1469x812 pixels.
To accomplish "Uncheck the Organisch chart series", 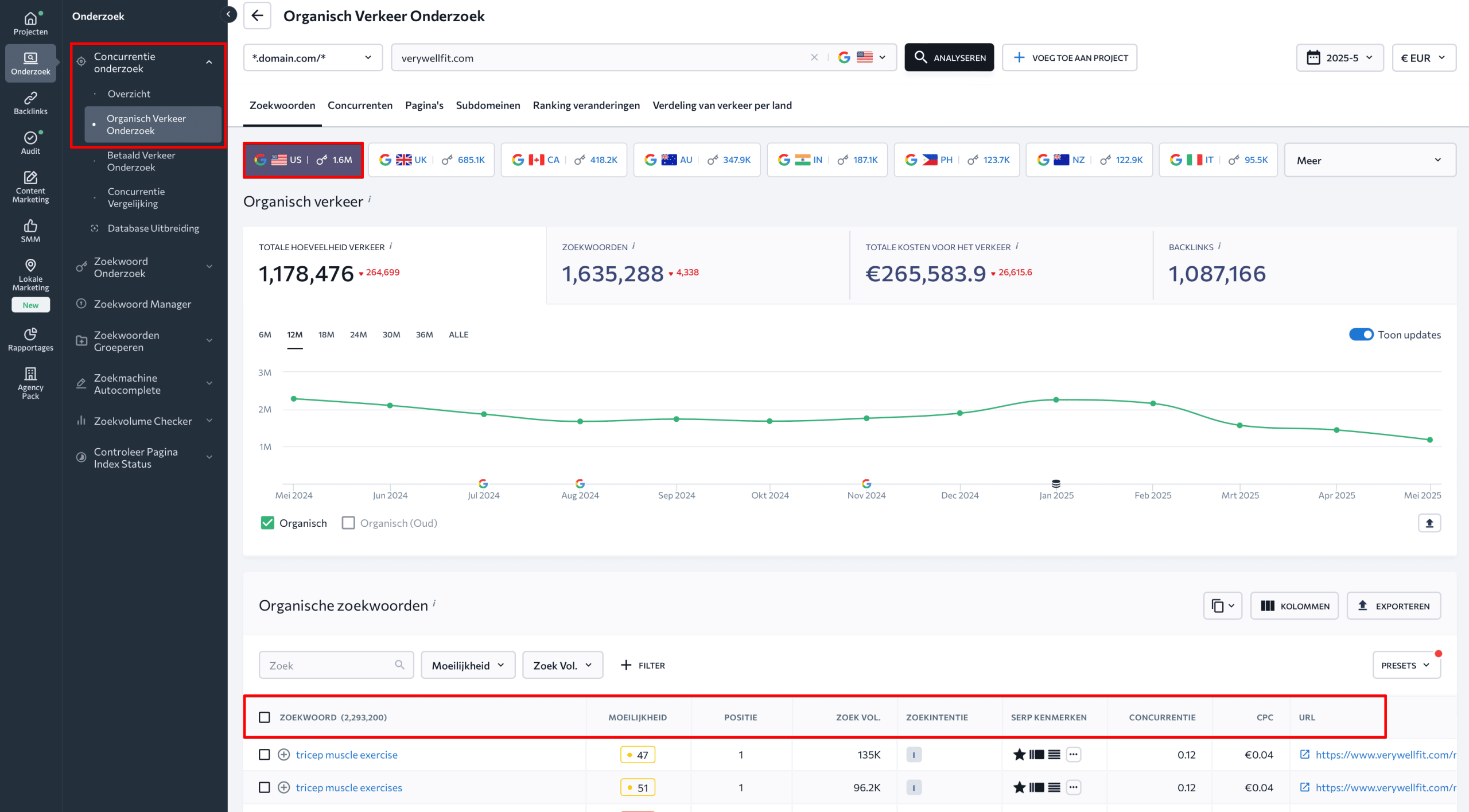I will pyautogui.click(x=267, y=523).
